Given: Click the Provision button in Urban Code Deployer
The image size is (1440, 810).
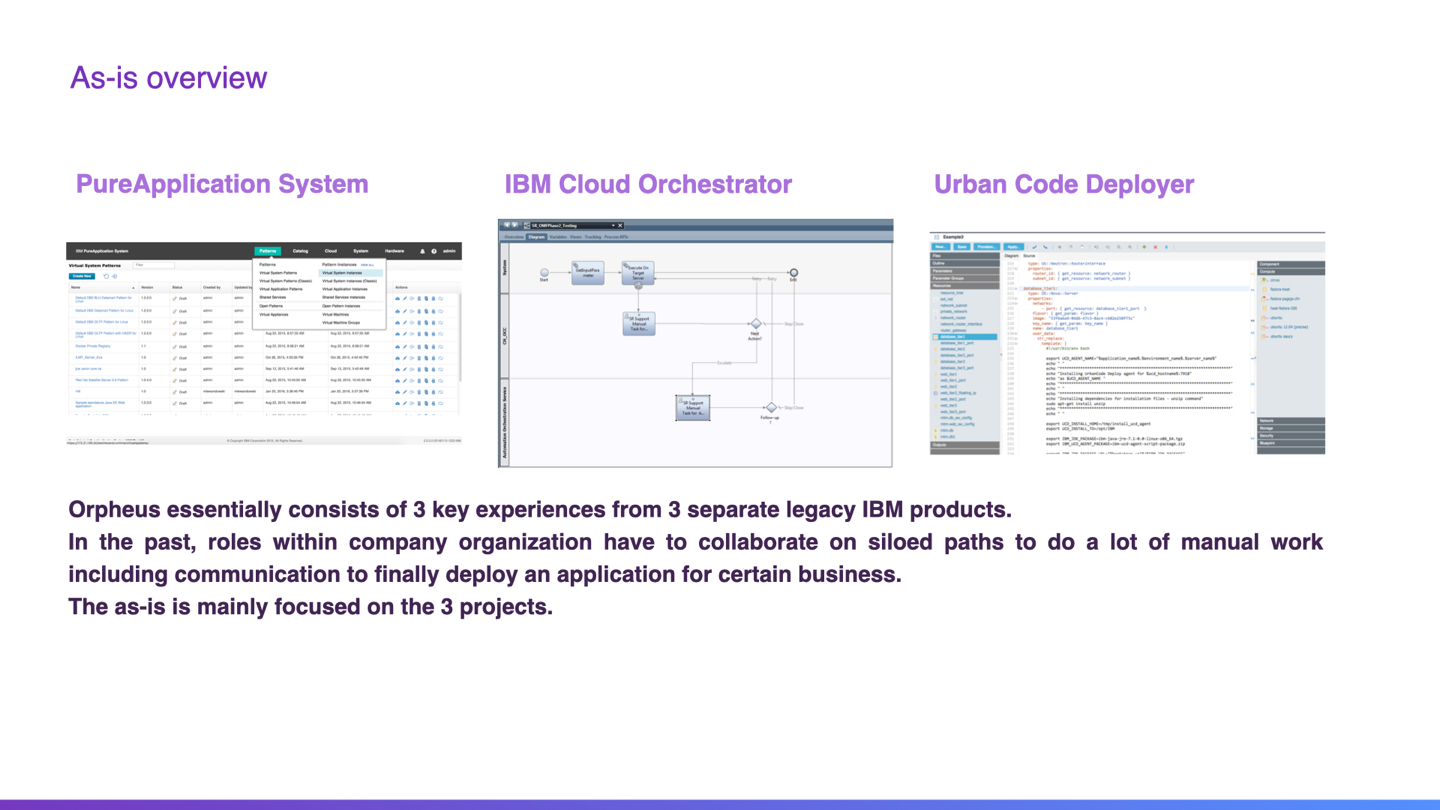Looking at the screenshot, I should (x=987, y=246).
